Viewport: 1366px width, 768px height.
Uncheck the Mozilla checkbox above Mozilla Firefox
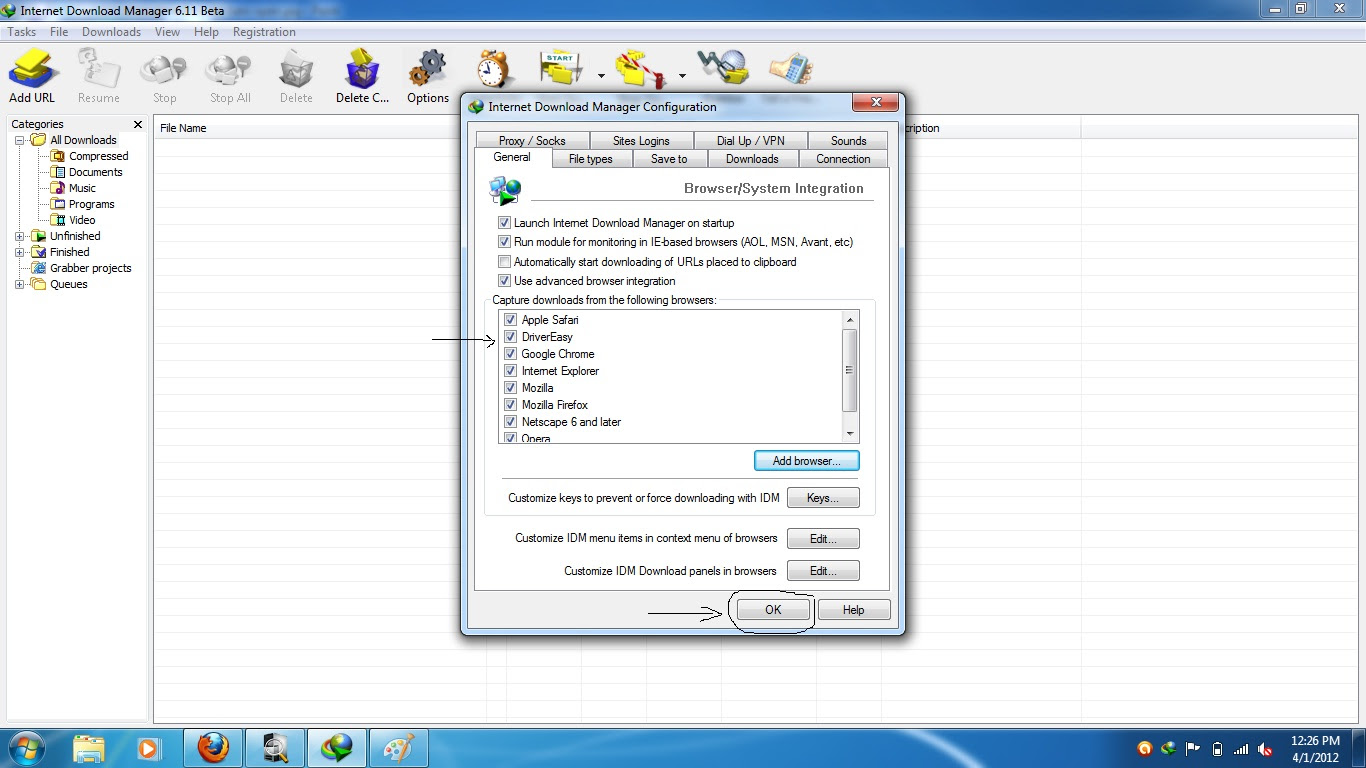click(511, 388)
